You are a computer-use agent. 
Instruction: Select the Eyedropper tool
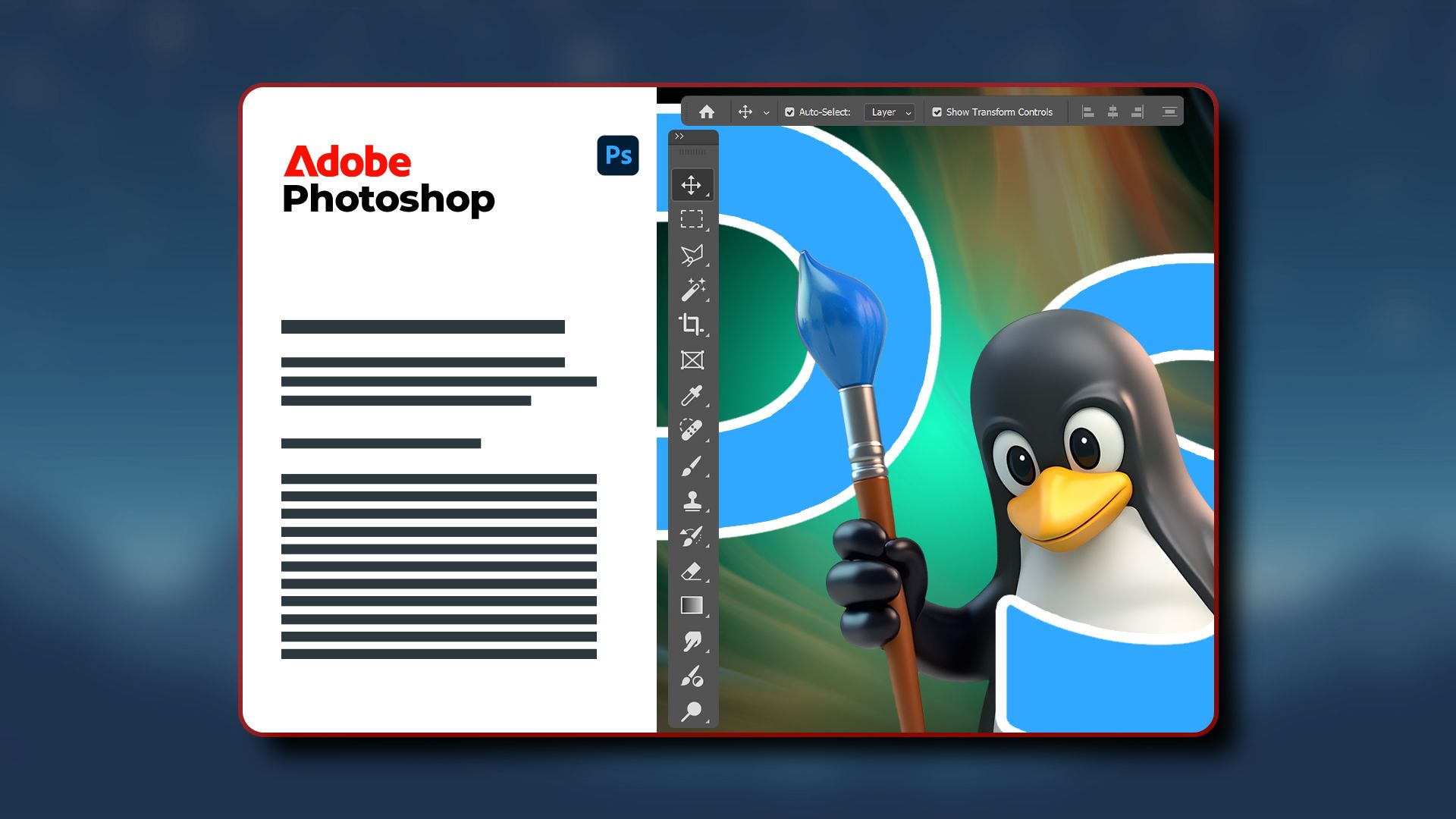click(693, 396)
